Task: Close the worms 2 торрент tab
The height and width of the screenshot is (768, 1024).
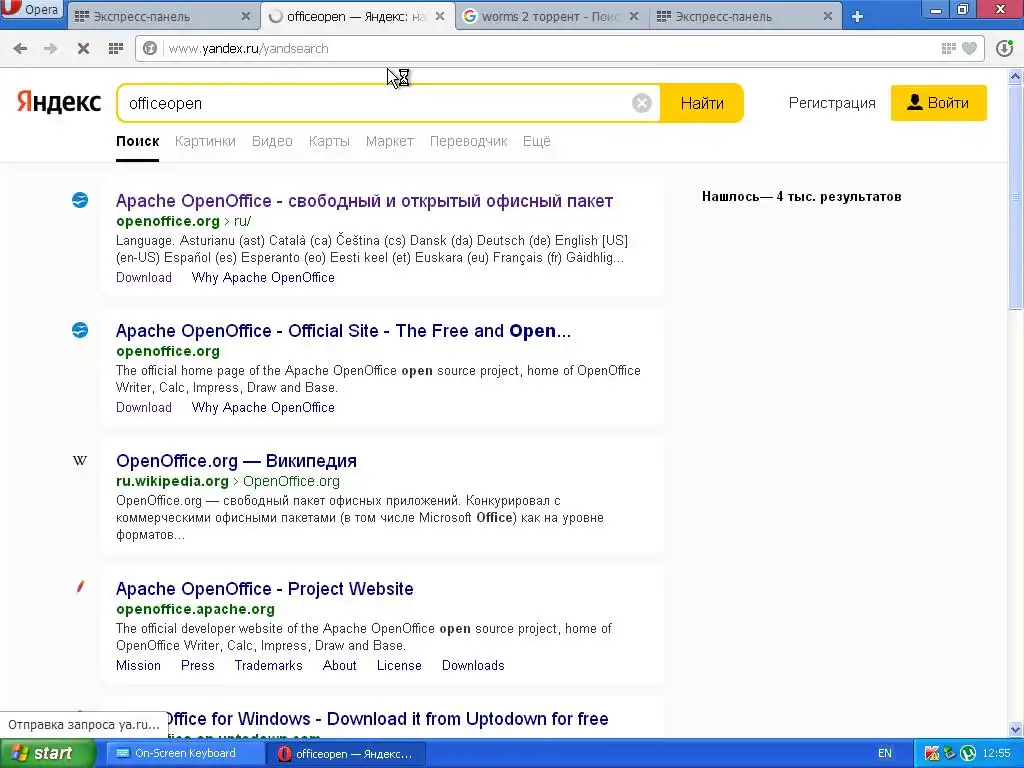Action: [x=633, y=16]
